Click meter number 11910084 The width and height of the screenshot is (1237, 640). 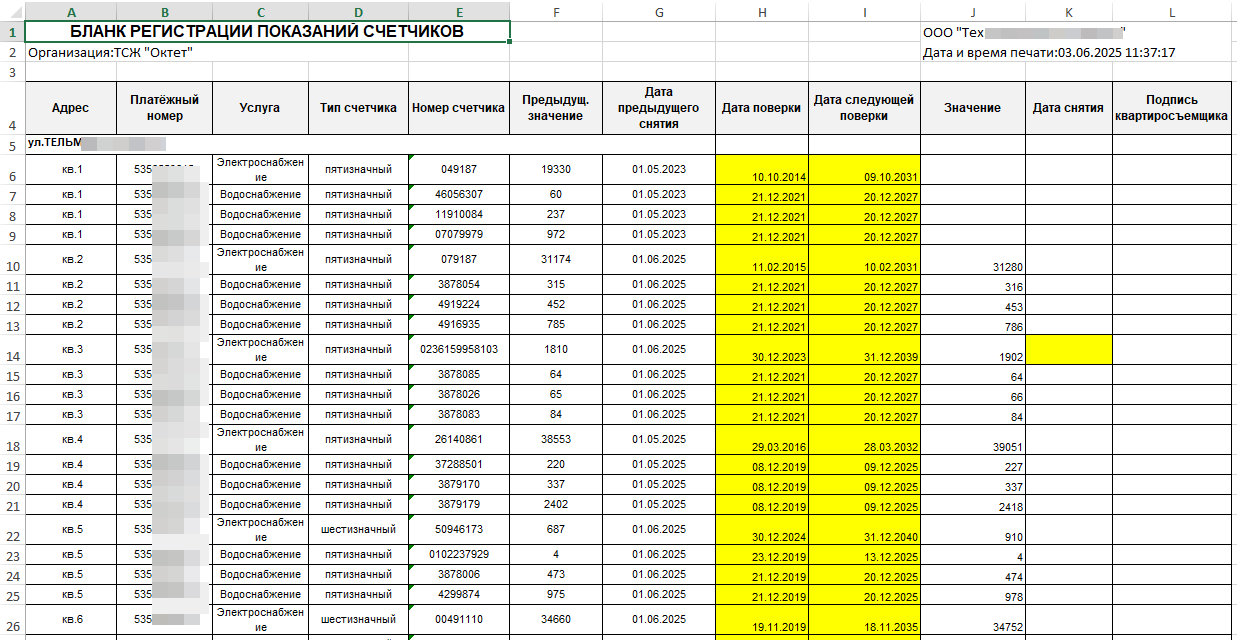(x=459, y=214)
